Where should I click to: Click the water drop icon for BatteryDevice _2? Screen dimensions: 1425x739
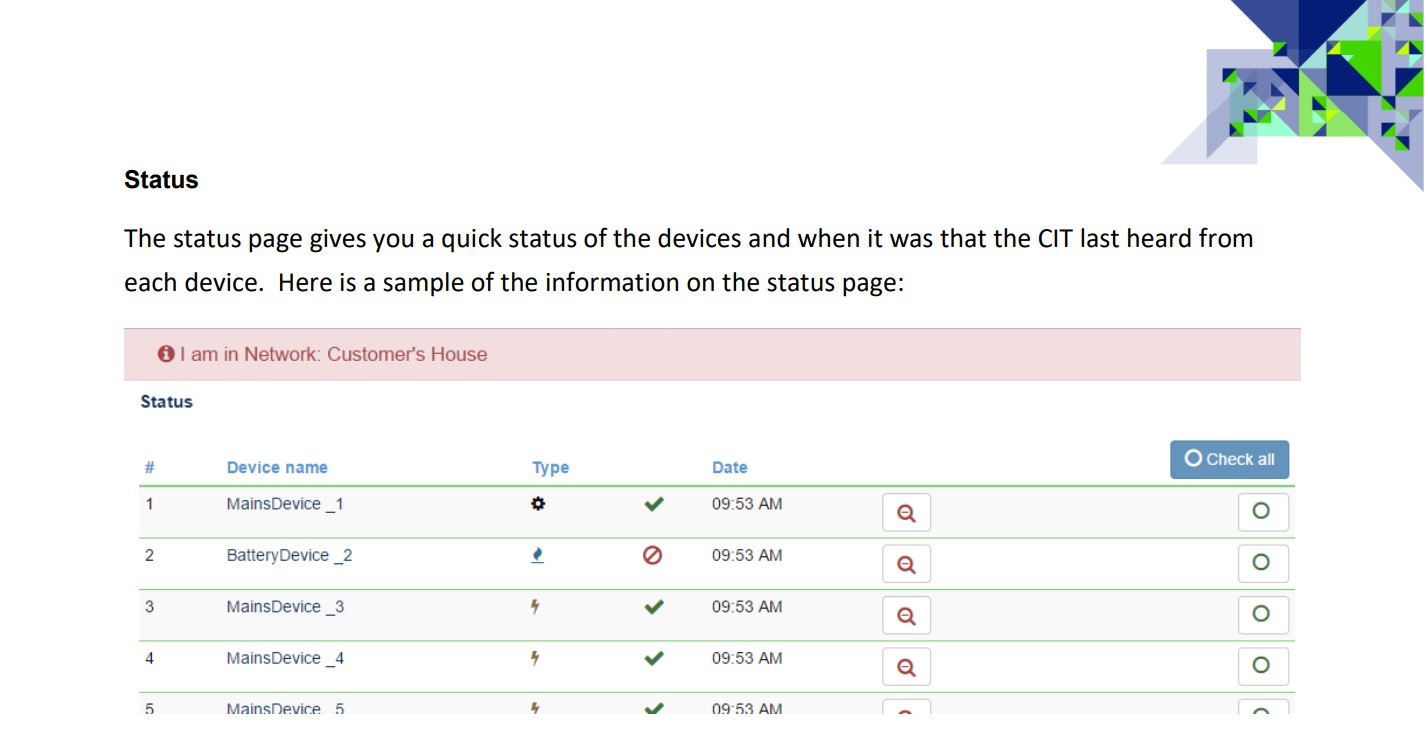[537, 555]
